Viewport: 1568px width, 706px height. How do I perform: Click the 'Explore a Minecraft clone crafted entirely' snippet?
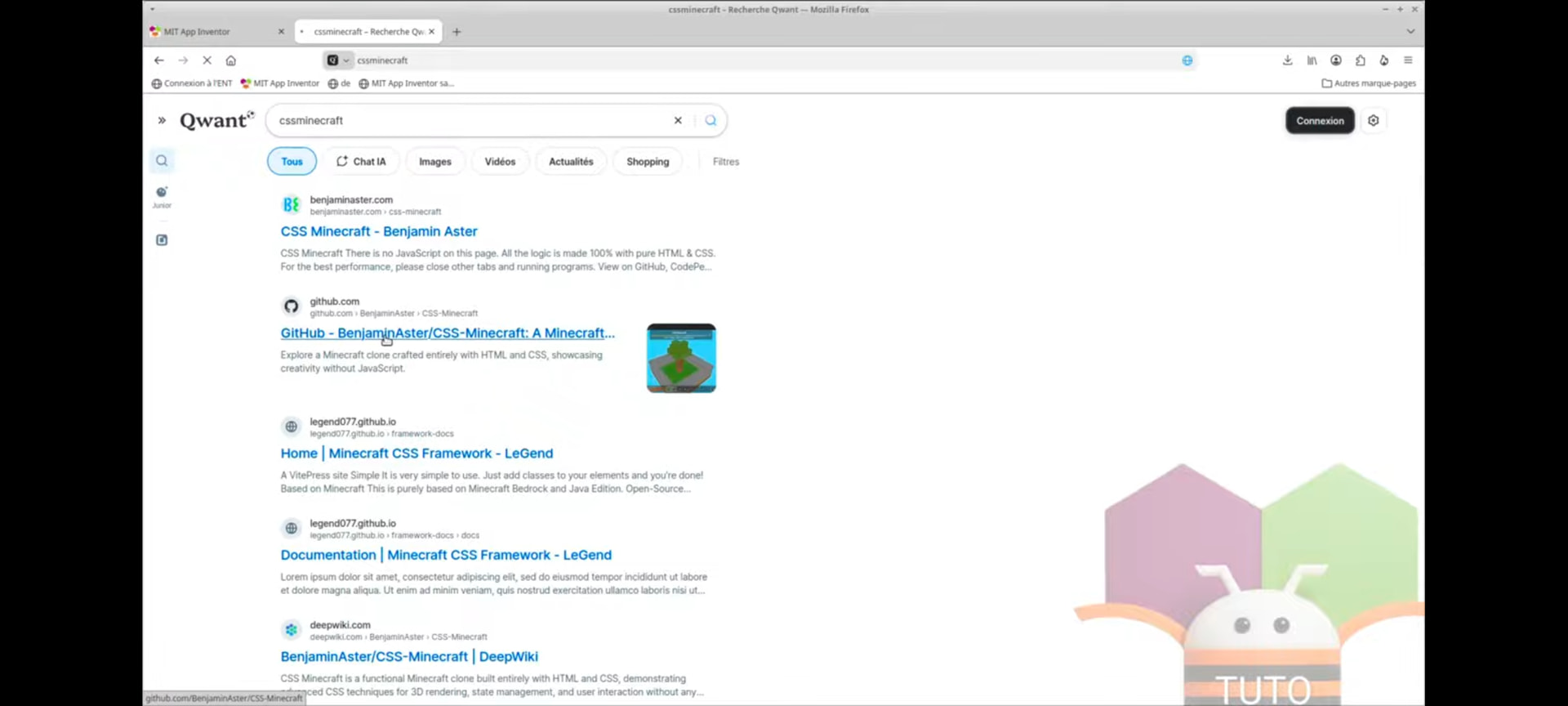tap(442, 361)
